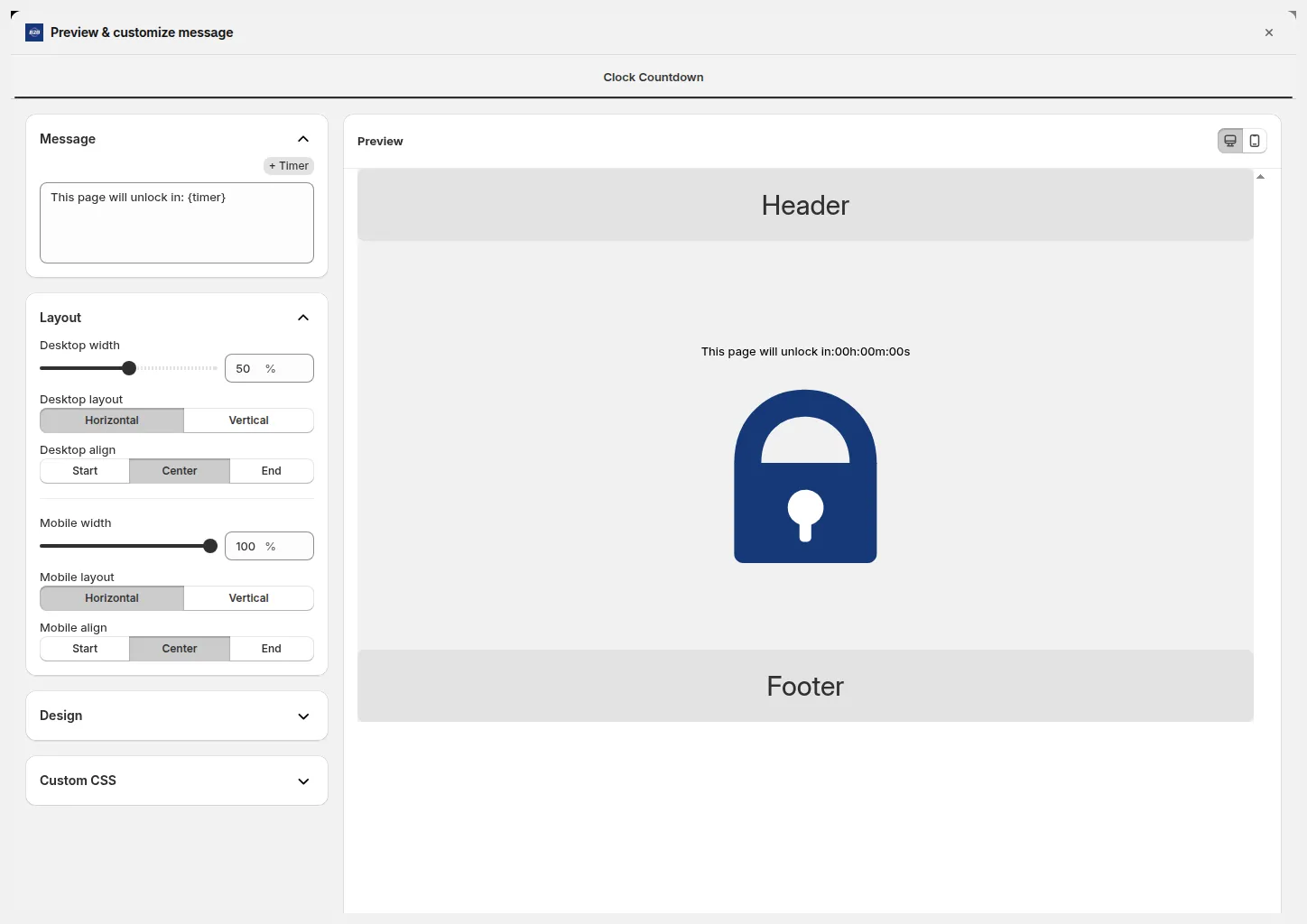
Task: Click the Header block in preview
Action: 805,205
